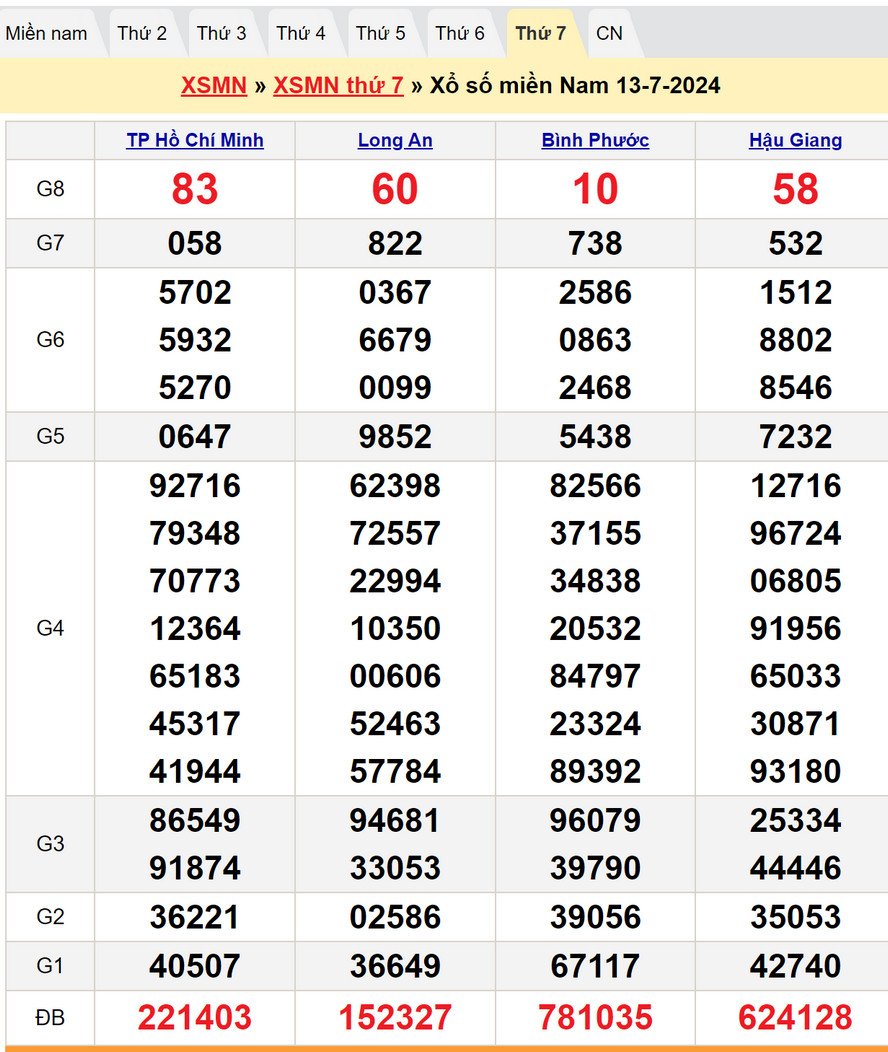Viewport: 888px width, 1052px height.
Task: Click Long An special prize 152327
Action: coord(395,1018)
